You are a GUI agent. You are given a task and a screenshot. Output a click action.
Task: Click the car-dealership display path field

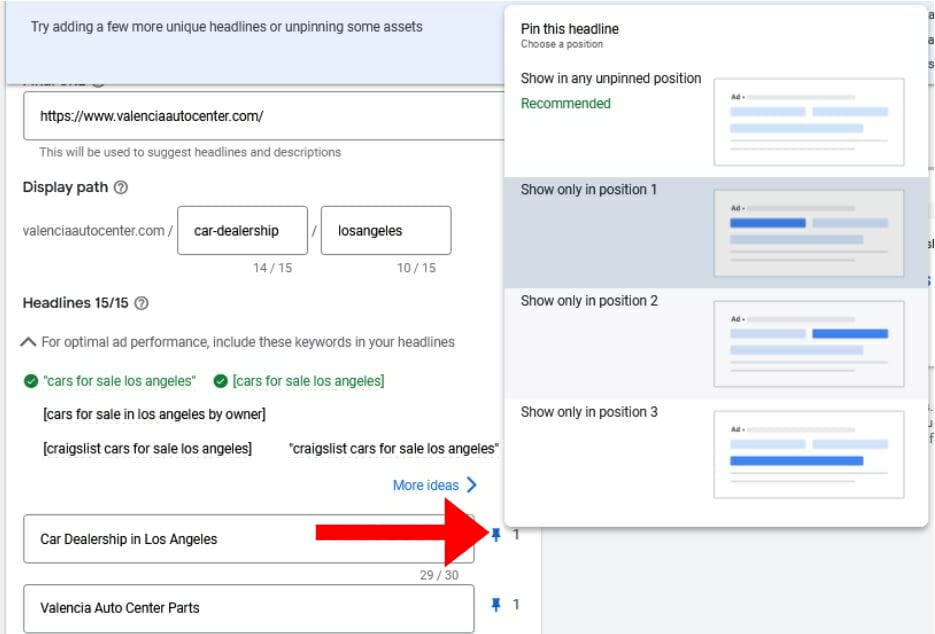click(x=242, y=231)
